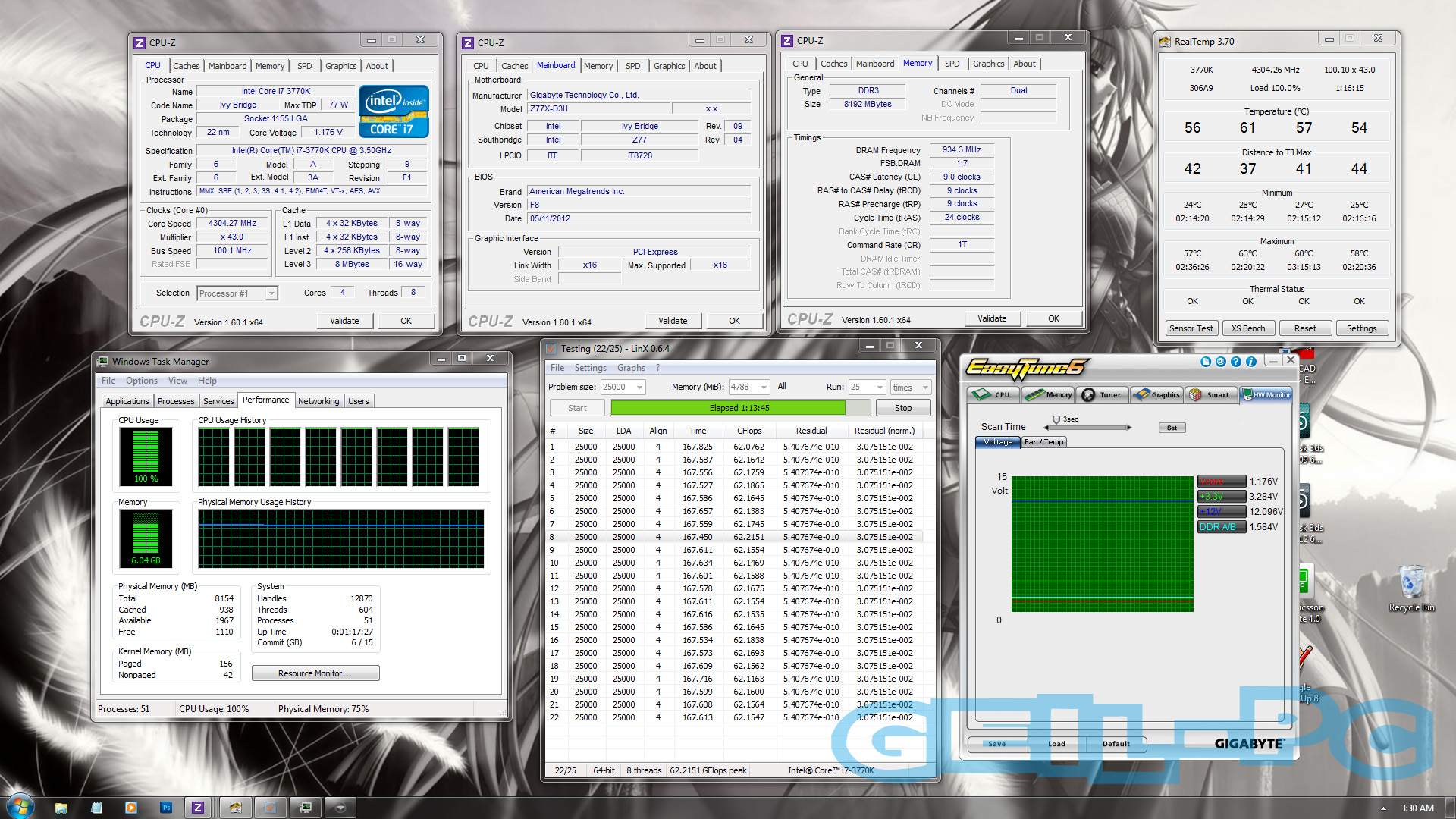The image size is (1456, 819).
Task: Click the RealTemp Sensor Test button
Action: (1191, 328)
